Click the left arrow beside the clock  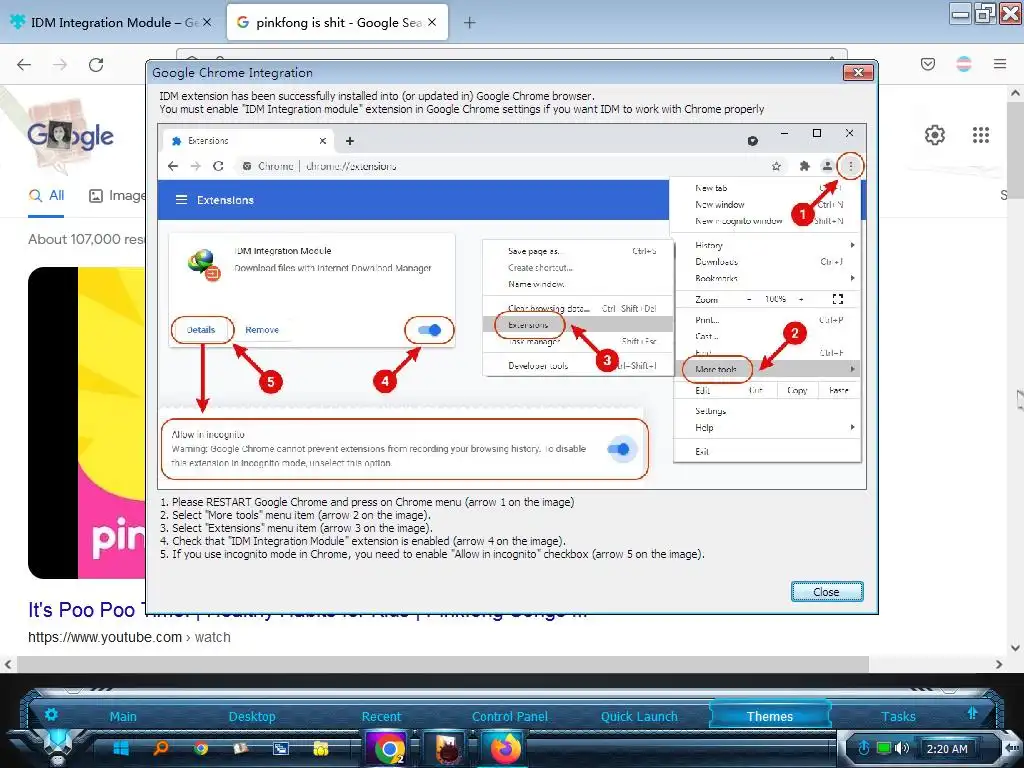click(1012, 747)
